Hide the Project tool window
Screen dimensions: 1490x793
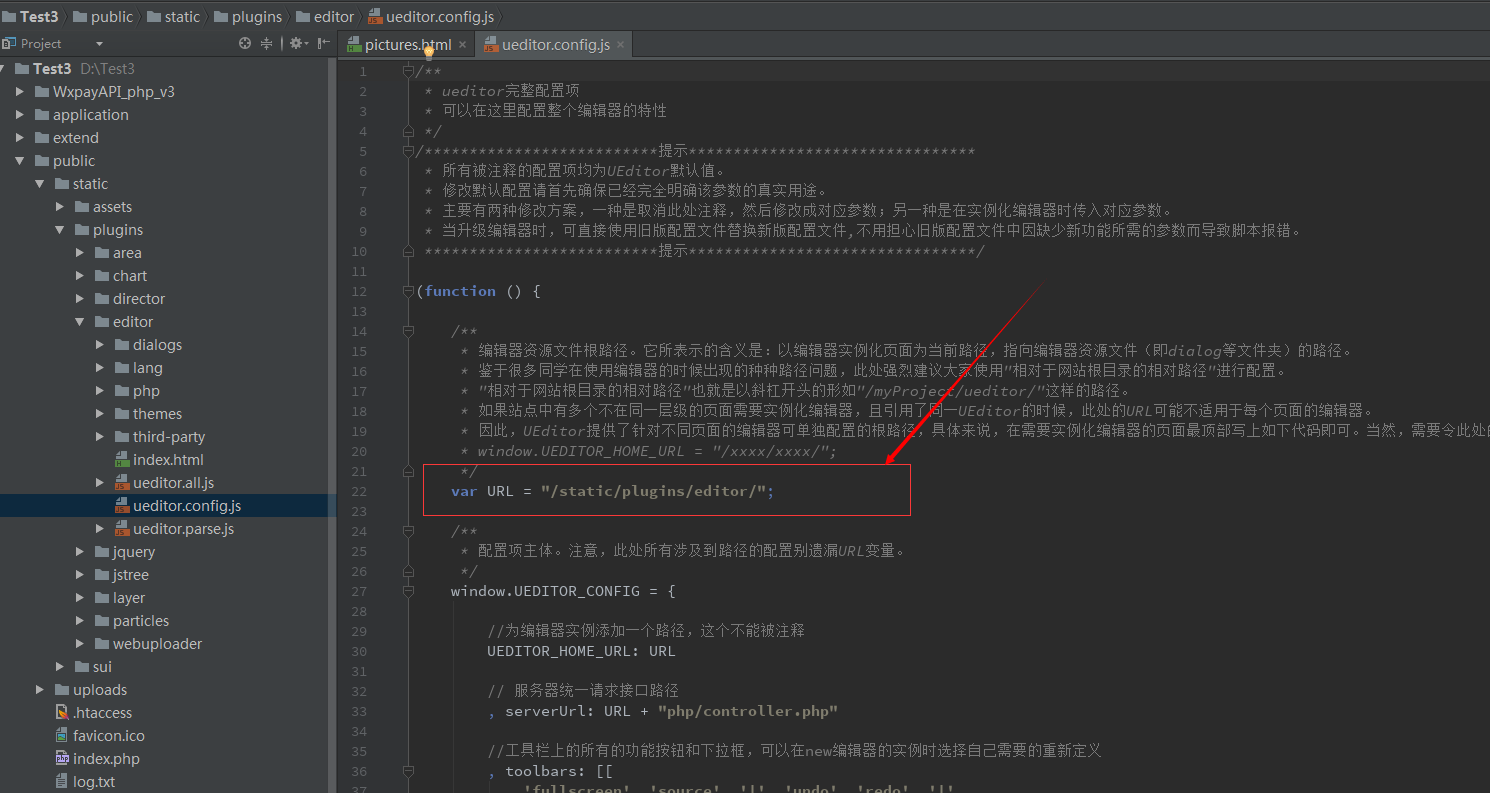coord(323,43)
